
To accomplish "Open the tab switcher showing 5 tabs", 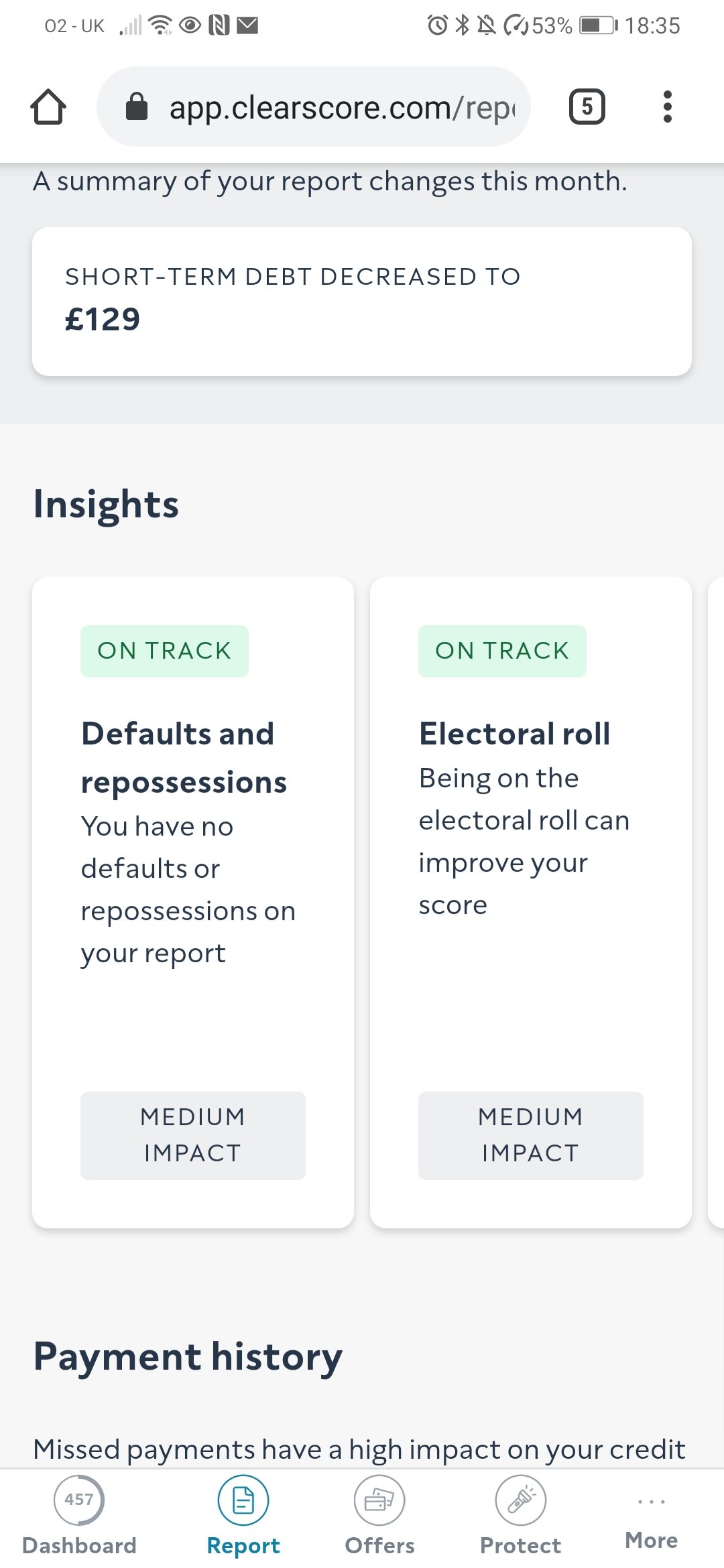I will pyautogui.click(x=587, y=107).
